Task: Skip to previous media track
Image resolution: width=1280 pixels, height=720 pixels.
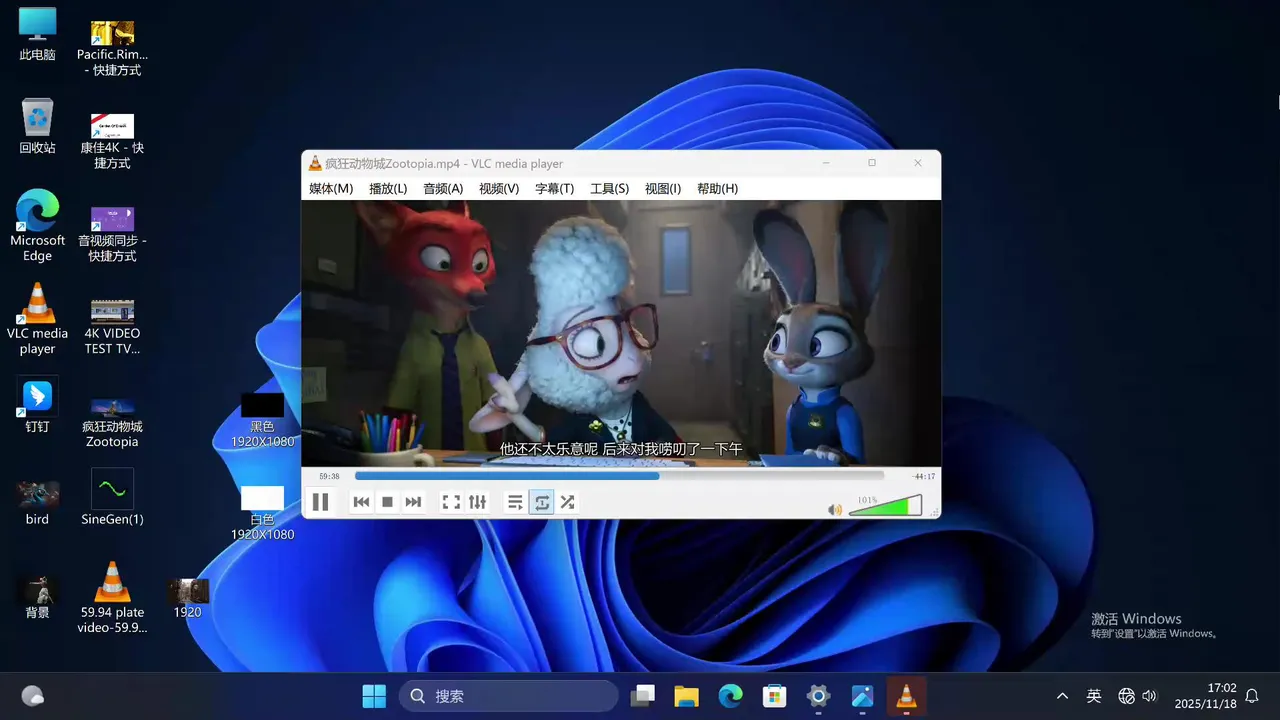Action: click(x=361, y=502)
